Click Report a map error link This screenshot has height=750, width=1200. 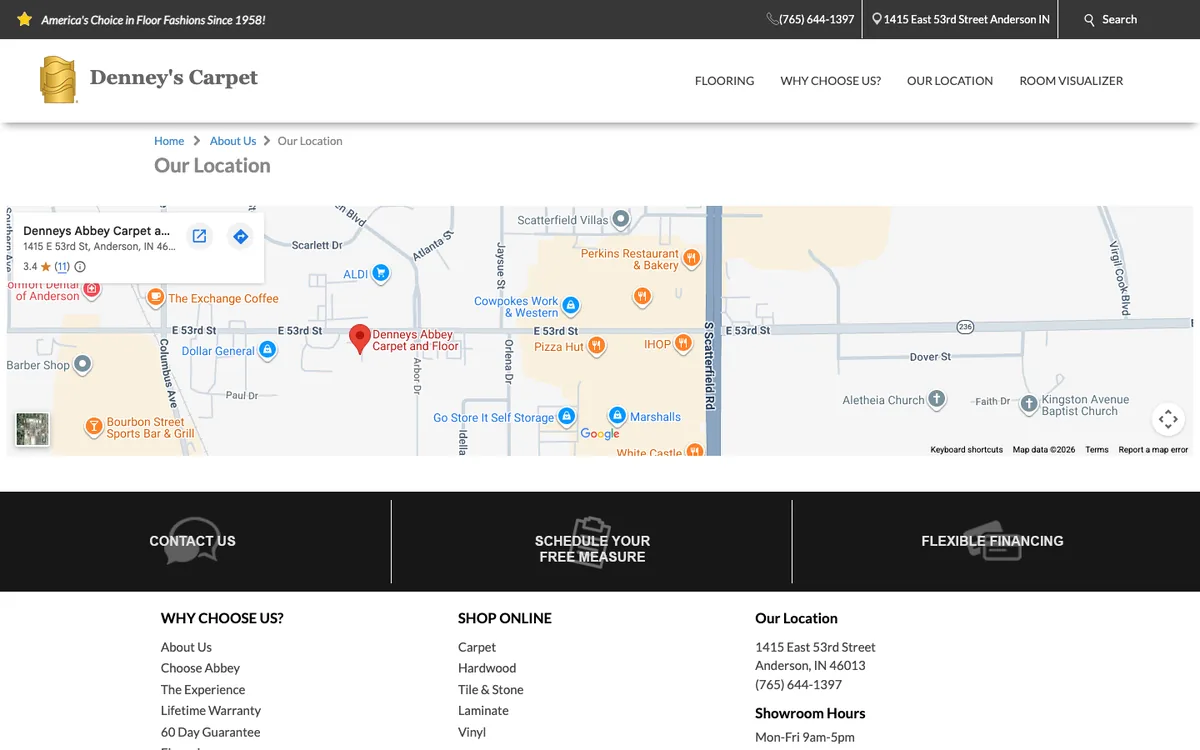(1153, 450)
